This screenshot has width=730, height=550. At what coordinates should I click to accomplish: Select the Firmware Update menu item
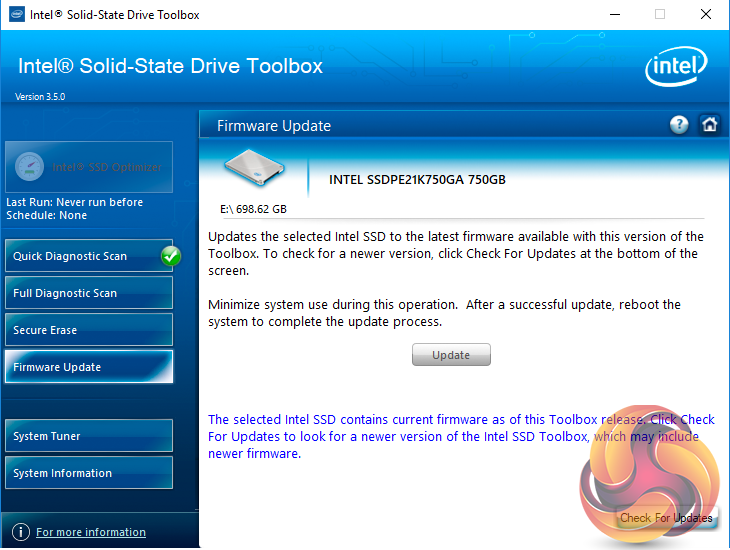pyautogui.click(x=89, y=367)
